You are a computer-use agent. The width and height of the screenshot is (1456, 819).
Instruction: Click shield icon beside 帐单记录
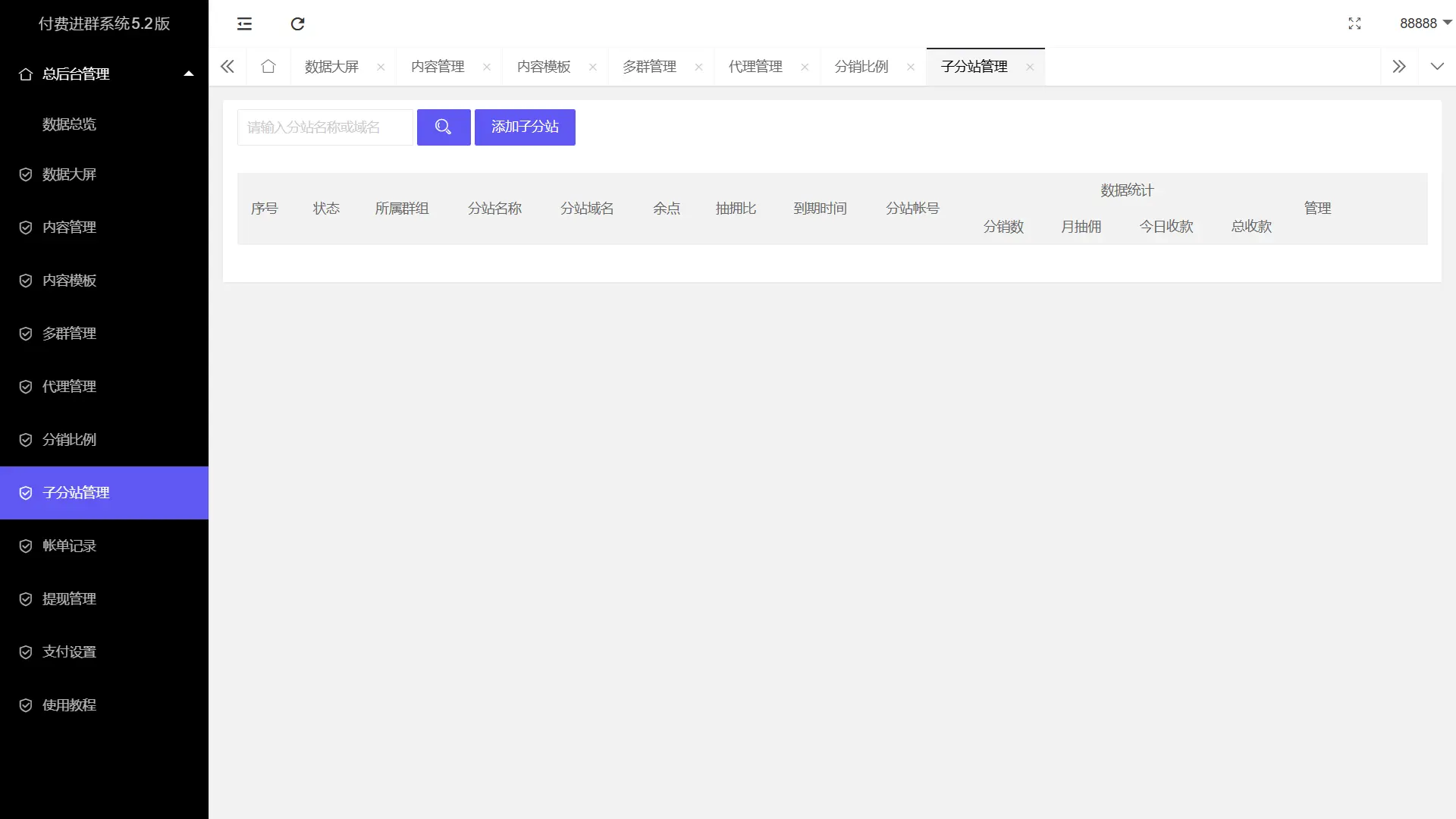coord(26,546)
